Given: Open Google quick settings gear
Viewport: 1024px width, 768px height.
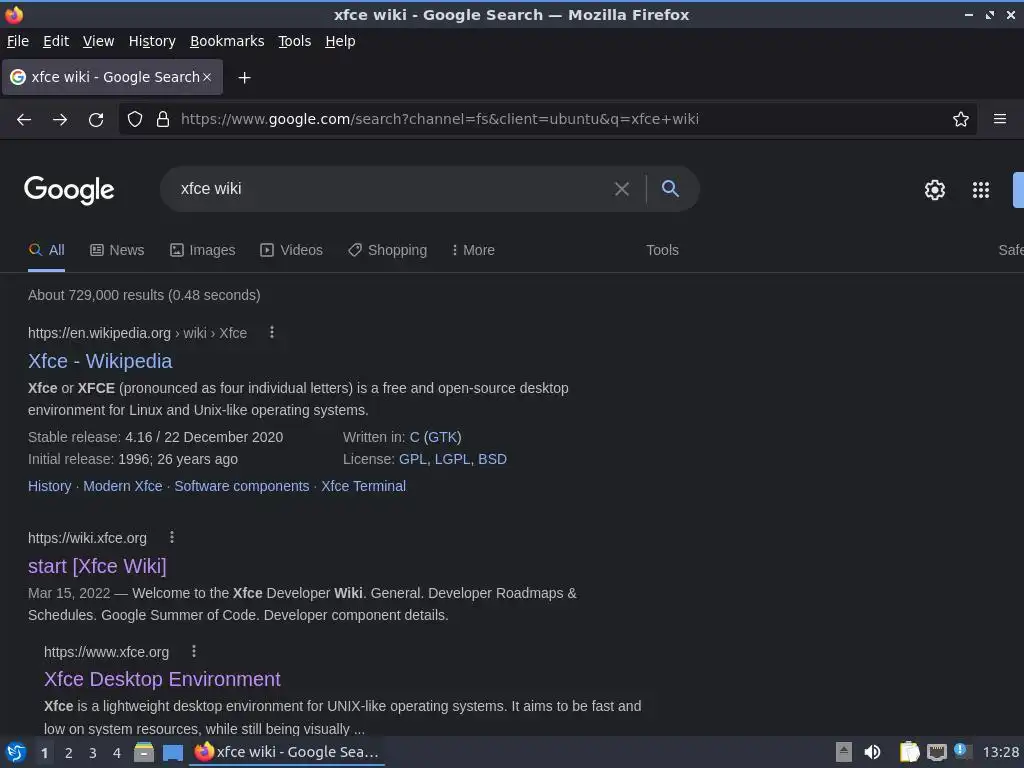Looking at the screenshot, I should pyautogui.click(x=935, y=190).
